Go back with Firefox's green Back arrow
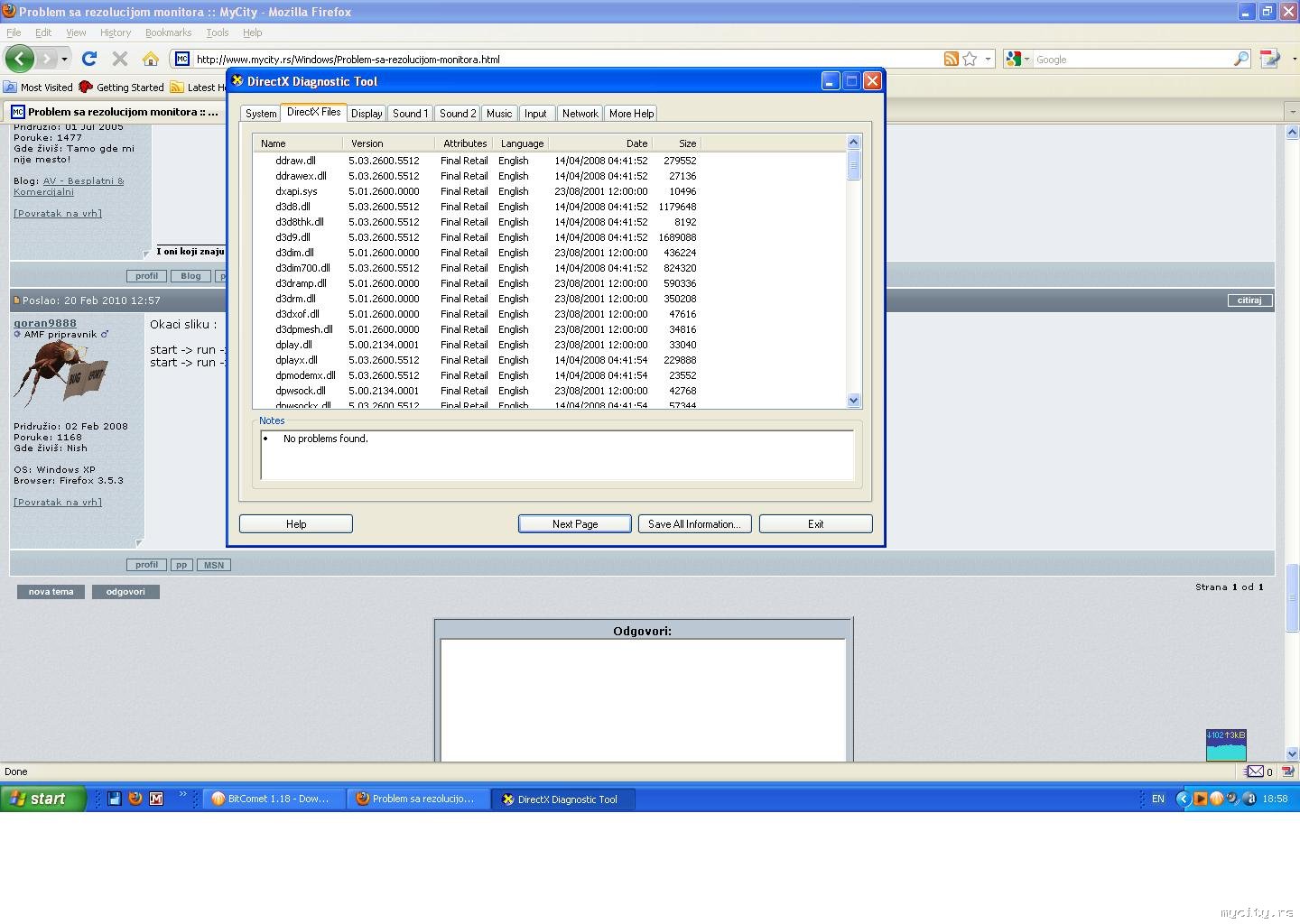1300x924 pixels. coord(20,59)
